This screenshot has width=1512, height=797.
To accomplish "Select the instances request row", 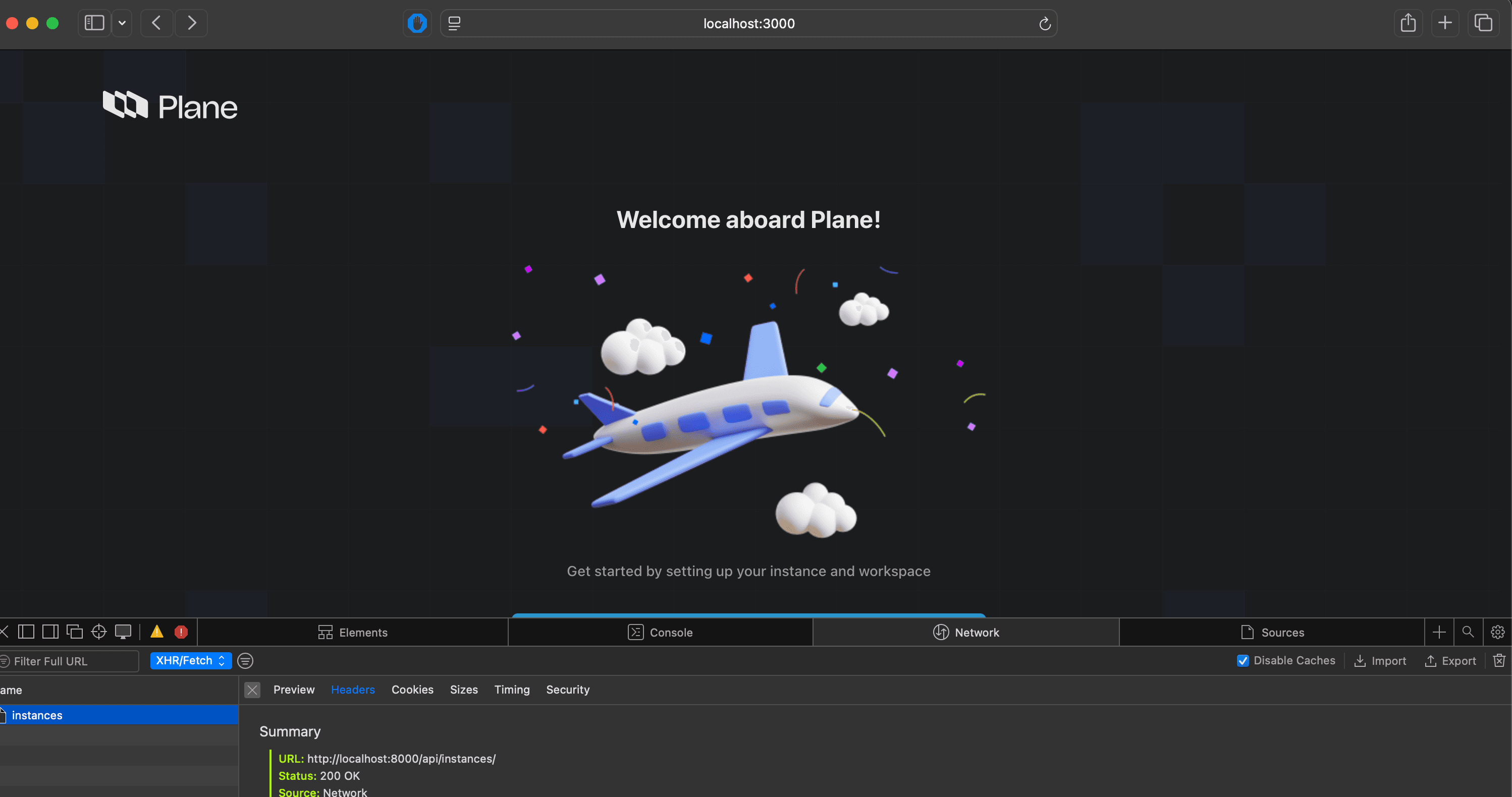I will tap(119, 715).
